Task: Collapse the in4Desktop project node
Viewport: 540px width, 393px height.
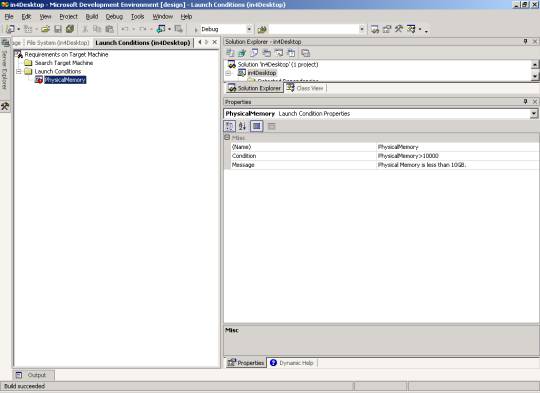Action: point(228,73)
